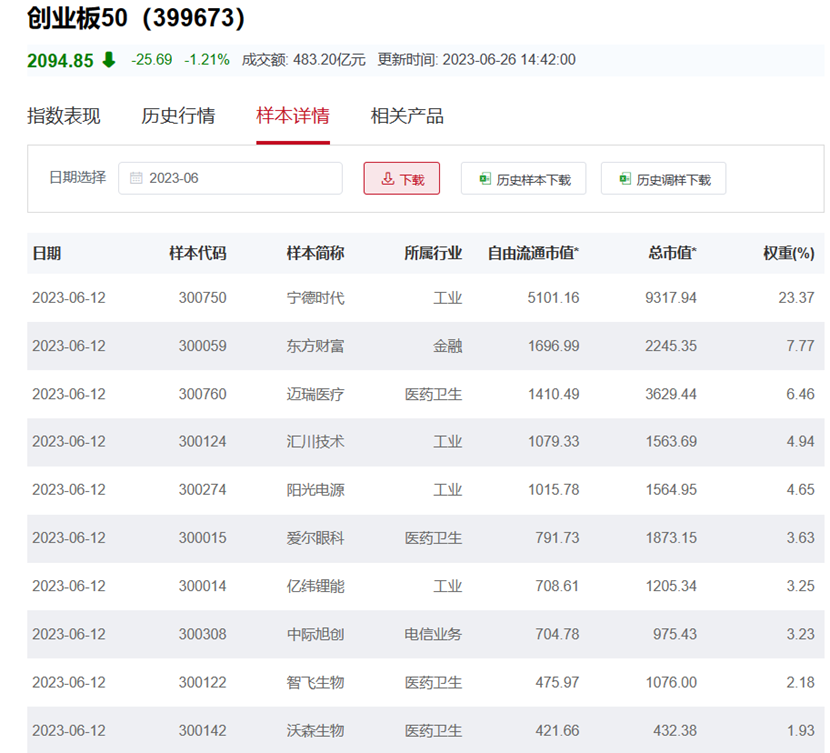Click index value 2094.85

(x=60, y=61)
